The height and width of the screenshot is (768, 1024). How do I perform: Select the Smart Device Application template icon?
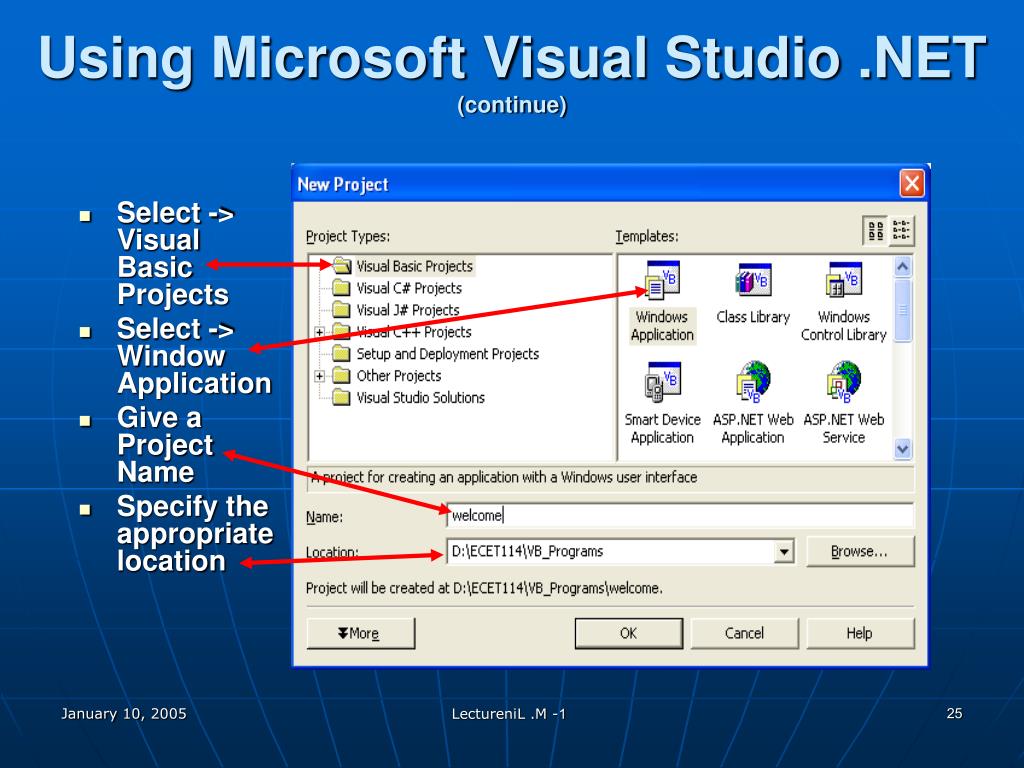(x=663, y=382)
